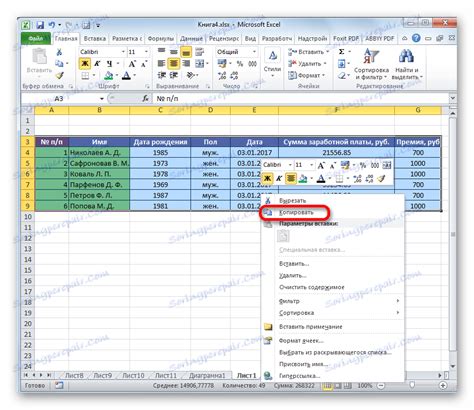Click the Удалить button in Ячейки group

[307, 63]
